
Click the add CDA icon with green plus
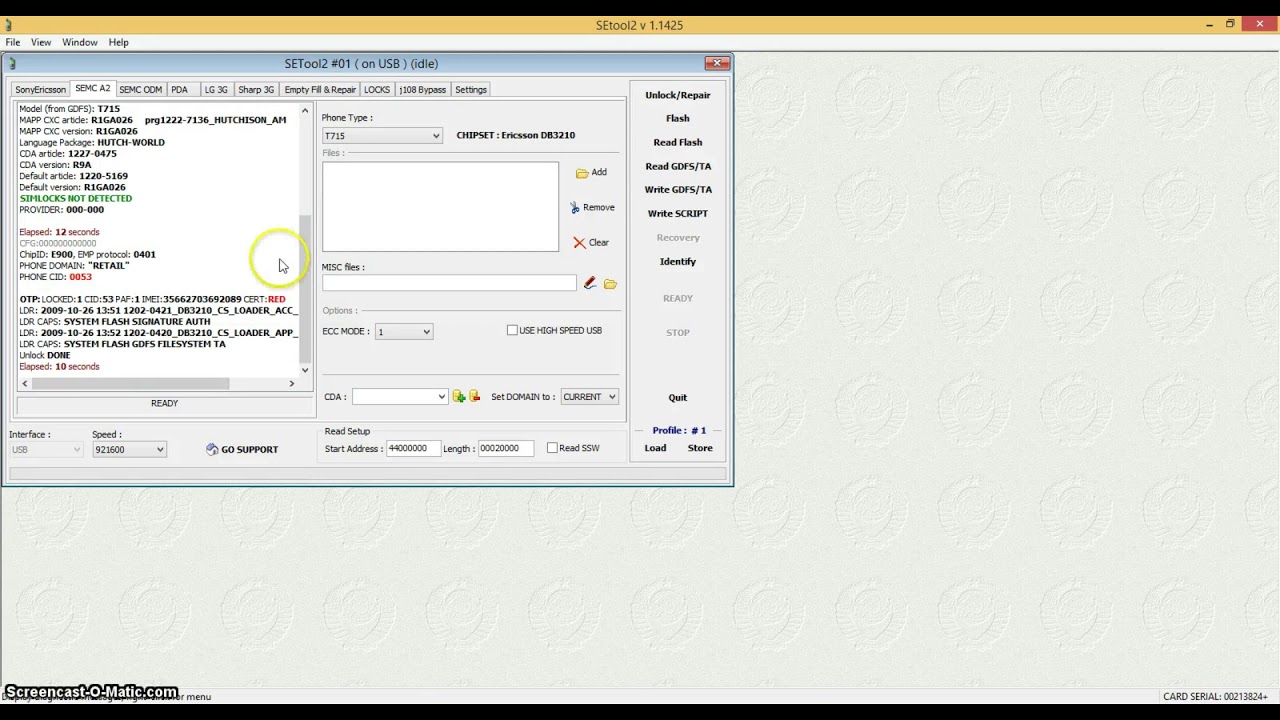pos(459,397)
